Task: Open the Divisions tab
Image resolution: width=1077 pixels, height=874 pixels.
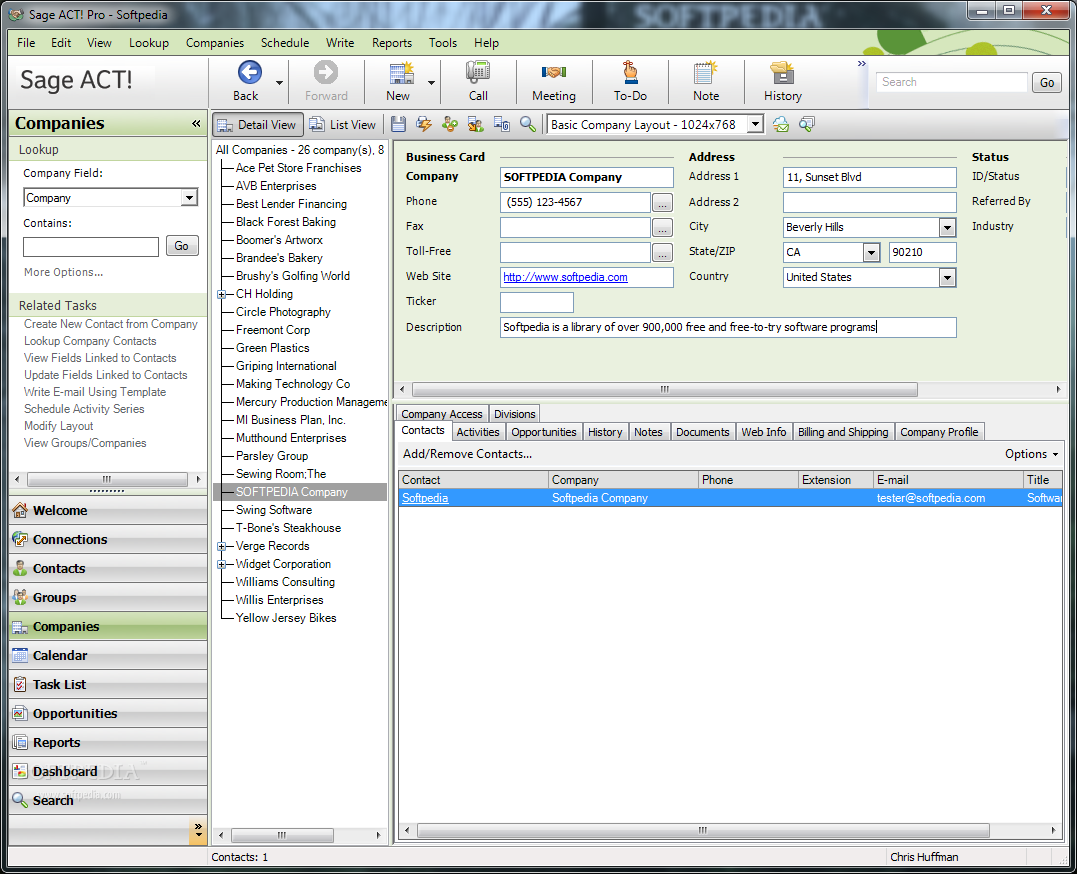Action: tap(514, 414)
